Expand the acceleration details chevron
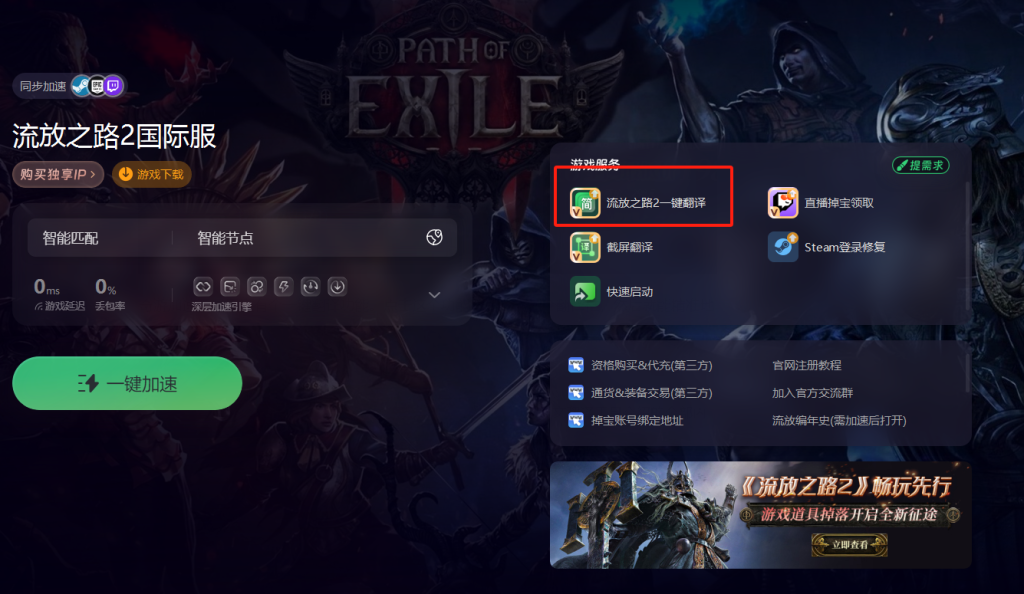1024x594 pixels. pos(434,295)
